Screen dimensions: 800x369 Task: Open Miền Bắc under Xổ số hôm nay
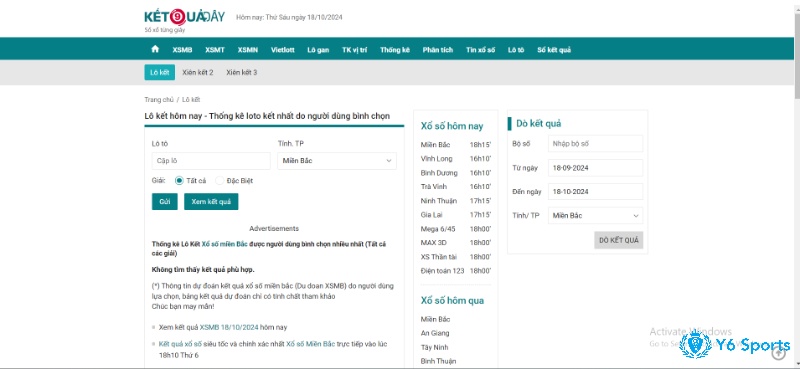click(x=436, y=145)
